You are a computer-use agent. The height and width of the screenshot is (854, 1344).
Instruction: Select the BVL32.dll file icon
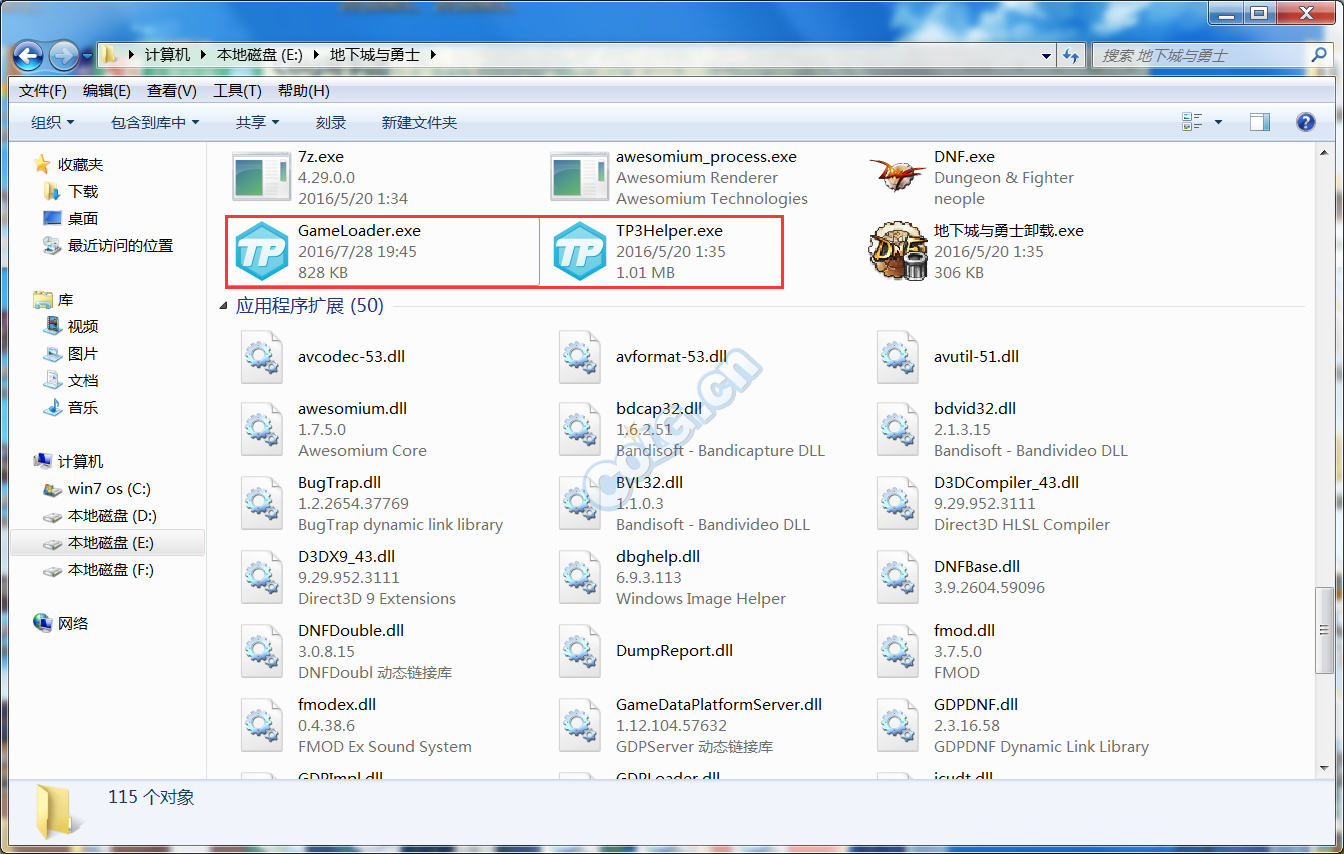tap(580, 503)
